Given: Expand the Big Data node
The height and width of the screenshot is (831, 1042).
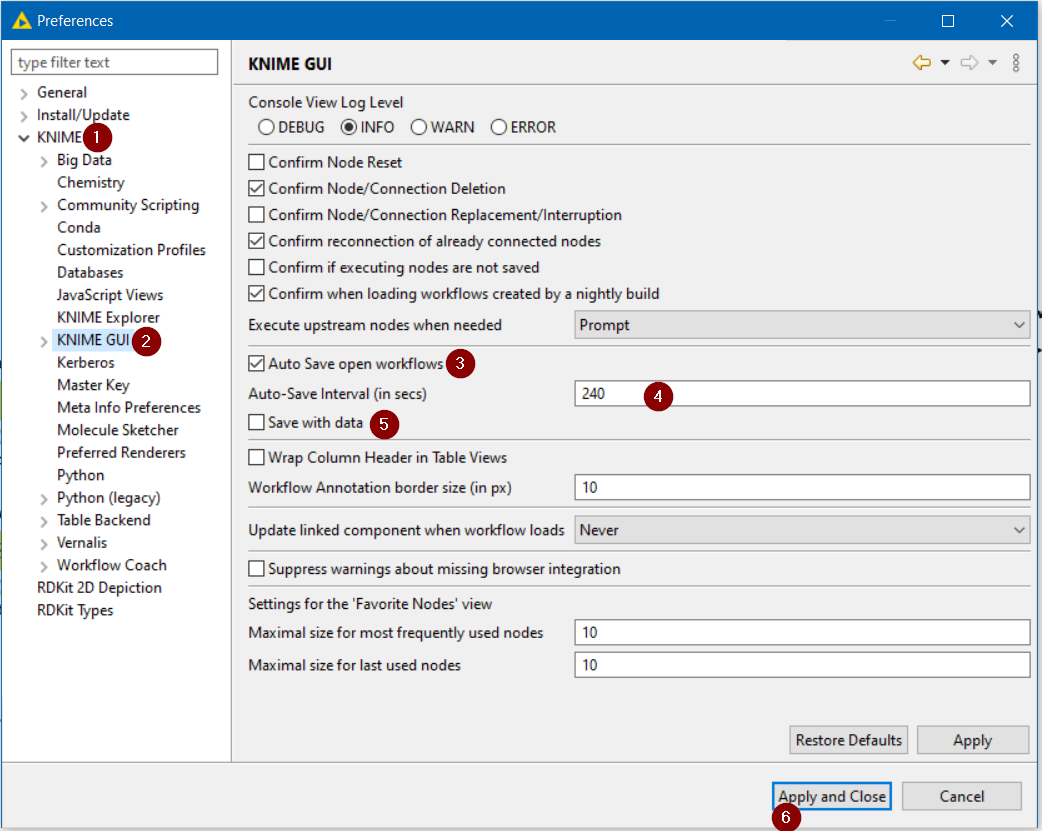Looking at the screenshot, I should 44,161.
